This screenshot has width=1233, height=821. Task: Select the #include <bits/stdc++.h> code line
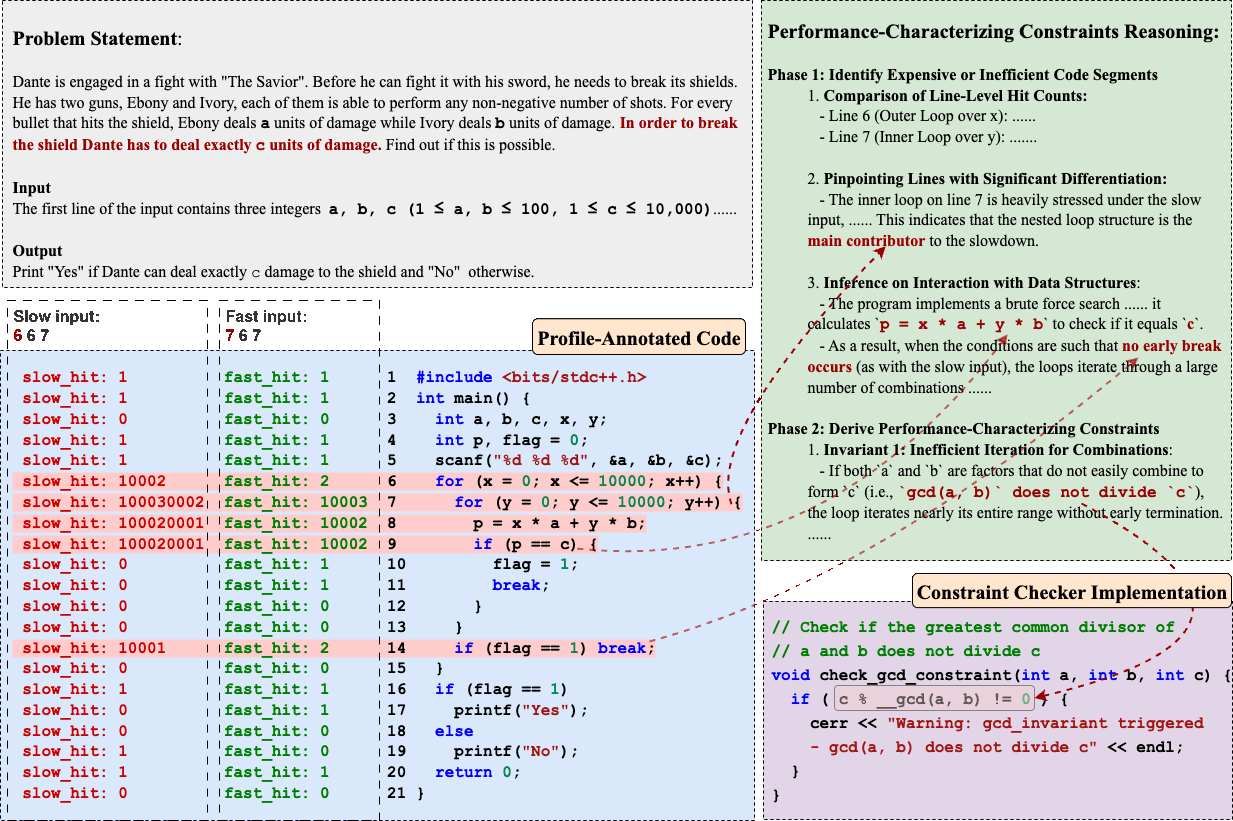pyautogui.click(x=538, y=377)
